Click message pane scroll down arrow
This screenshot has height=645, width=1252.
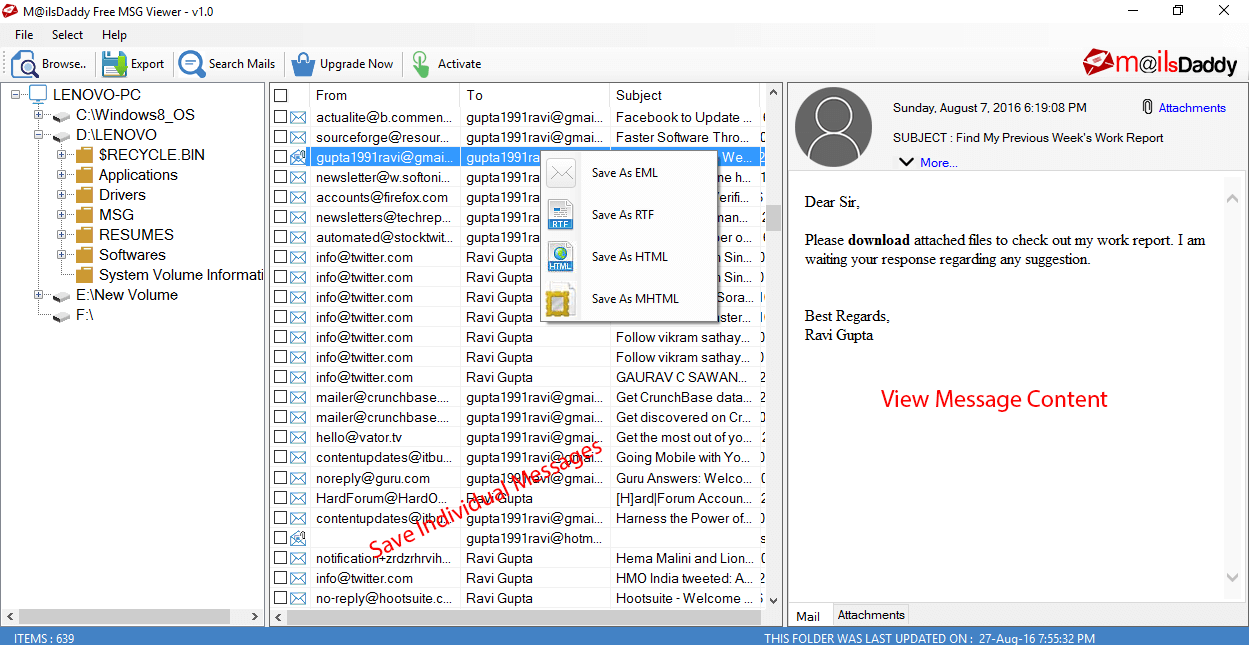[x=1233, y=578]
